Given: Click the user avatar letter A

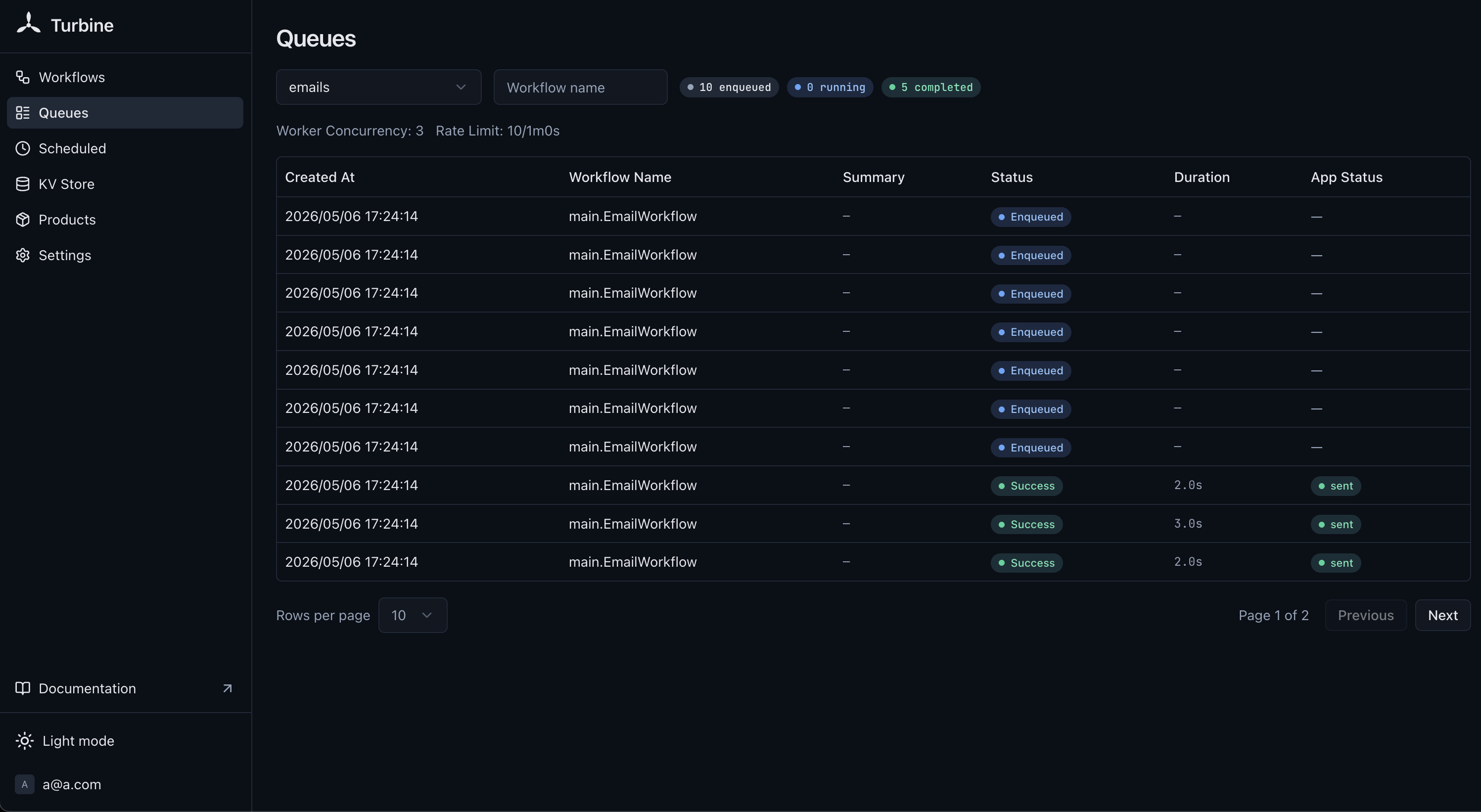Looking at the screenshot, I should pyautogui.click(x=24, y=784).
